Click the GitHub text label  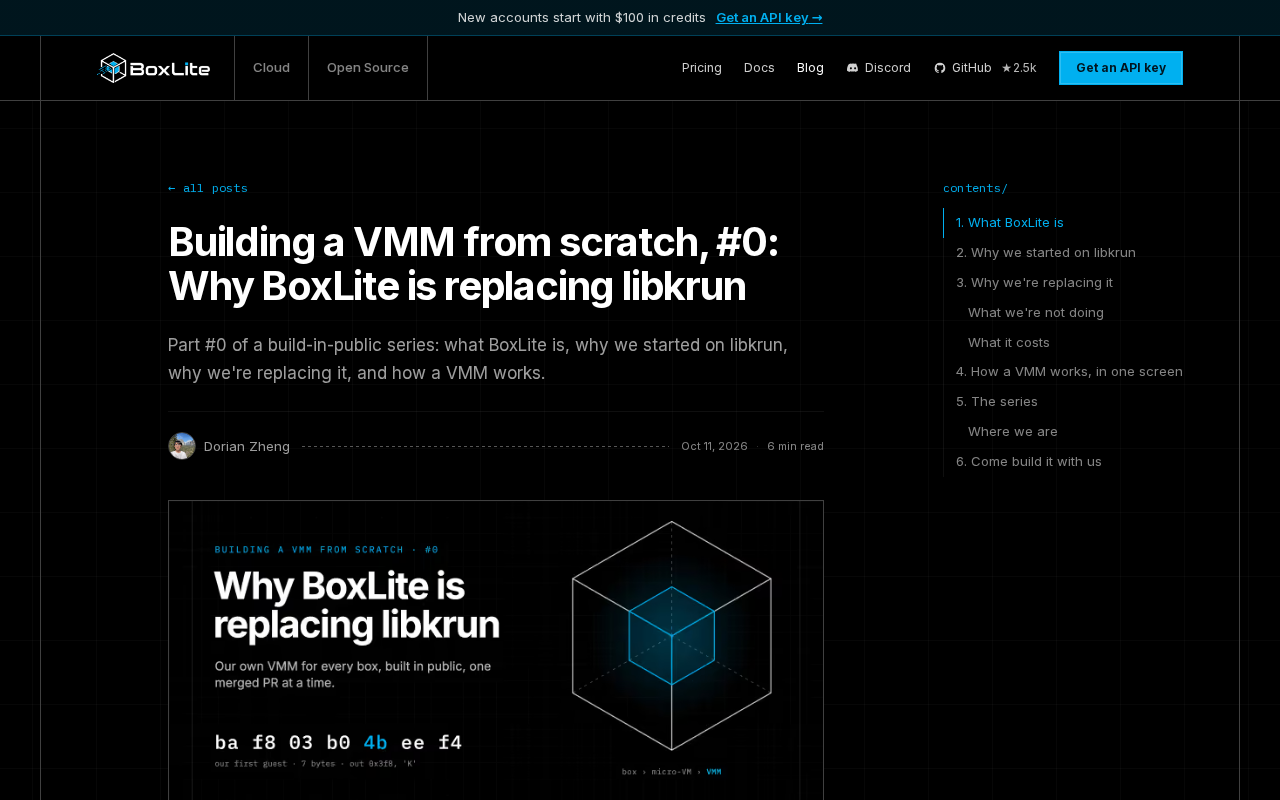[972, 68]
